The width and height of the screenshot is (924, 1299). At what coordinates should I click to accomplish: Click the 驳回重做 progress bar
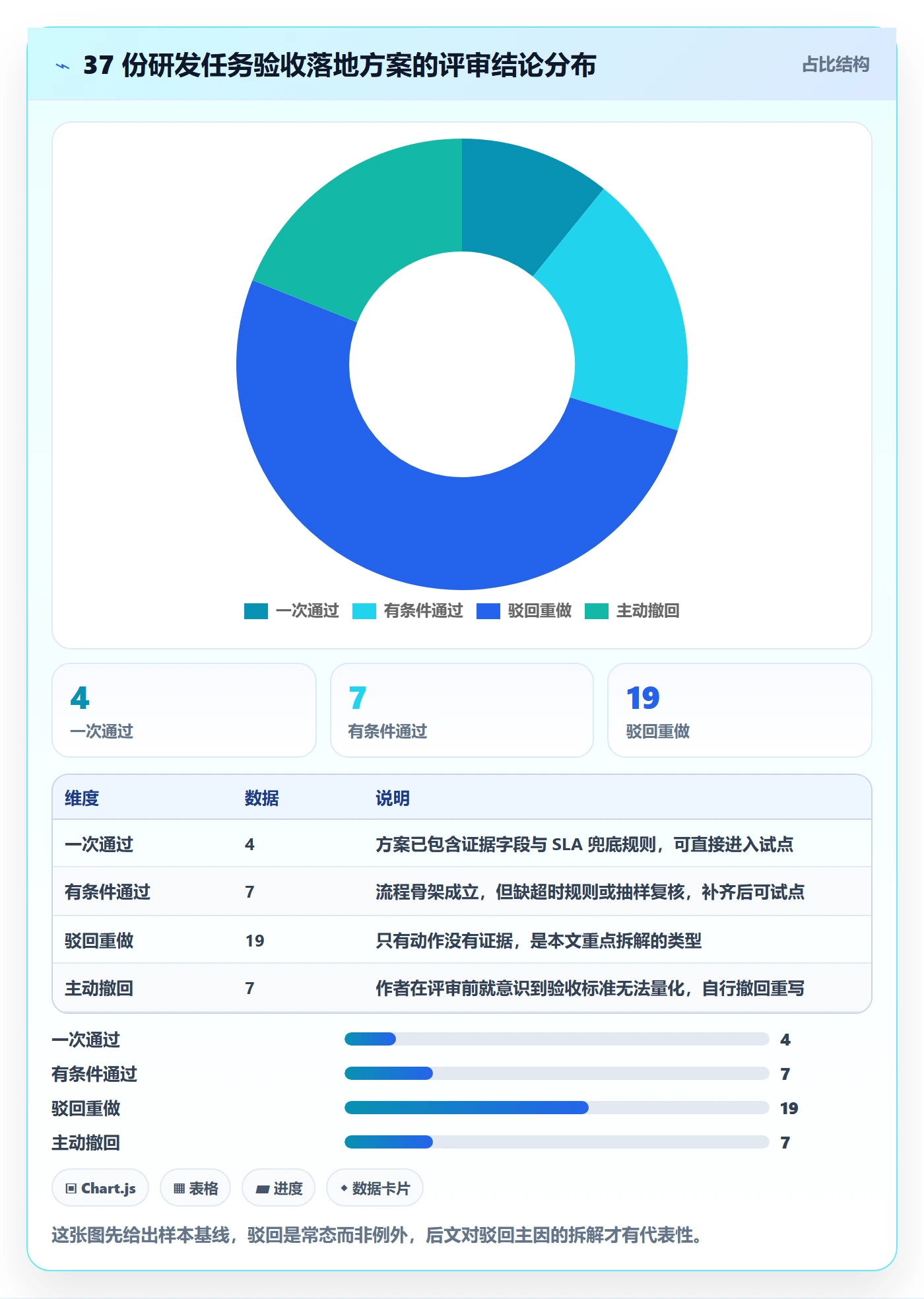pos(556,1108)
